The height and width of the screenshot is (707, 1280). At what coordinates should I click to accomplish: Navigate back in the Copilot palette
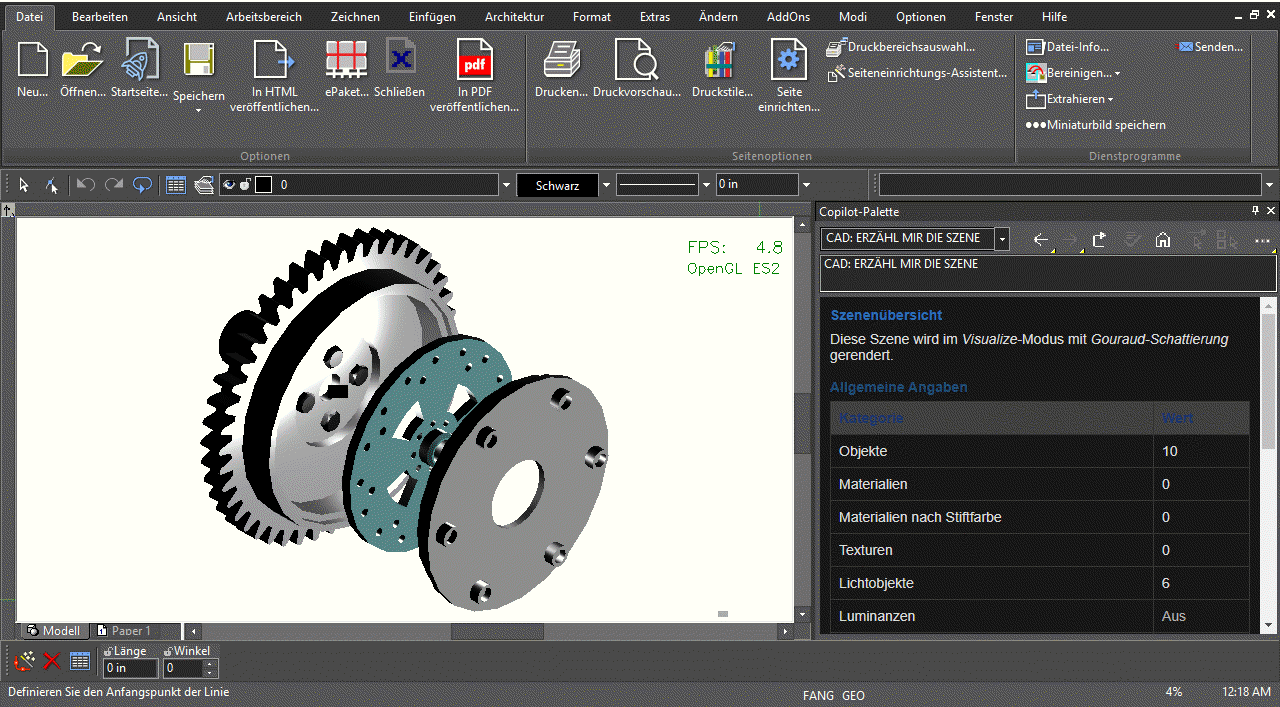[x=1041, y=240]
